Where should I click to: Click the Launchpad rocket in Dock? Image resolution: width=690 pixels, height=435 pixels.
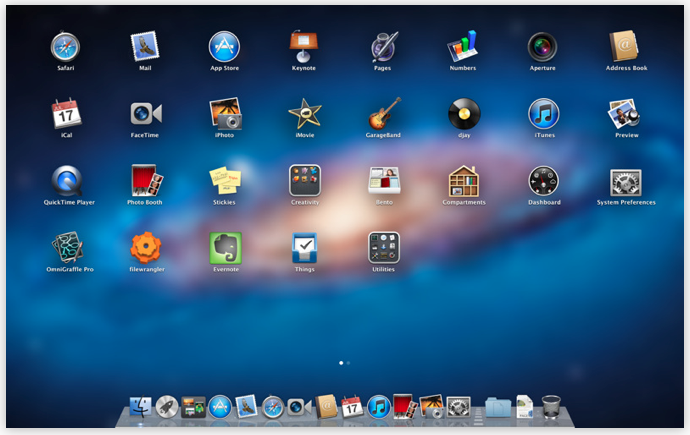tap(167, 407)
